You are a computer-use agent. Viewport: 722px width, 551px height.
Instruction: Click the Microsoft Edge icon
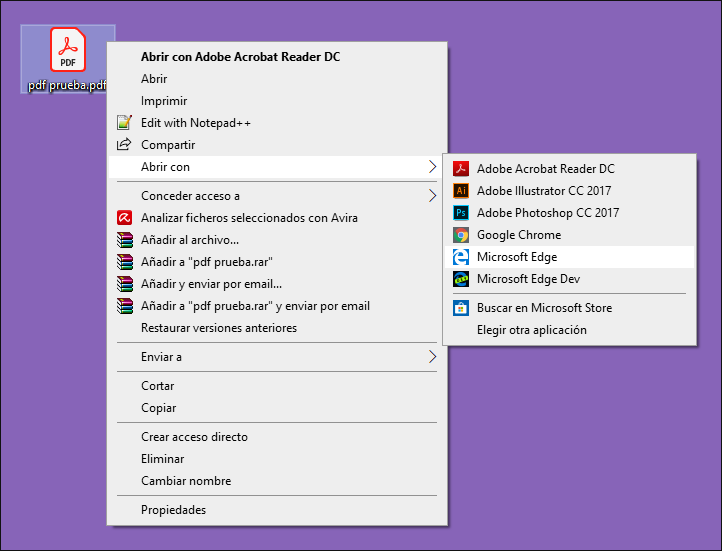(461, 257)
